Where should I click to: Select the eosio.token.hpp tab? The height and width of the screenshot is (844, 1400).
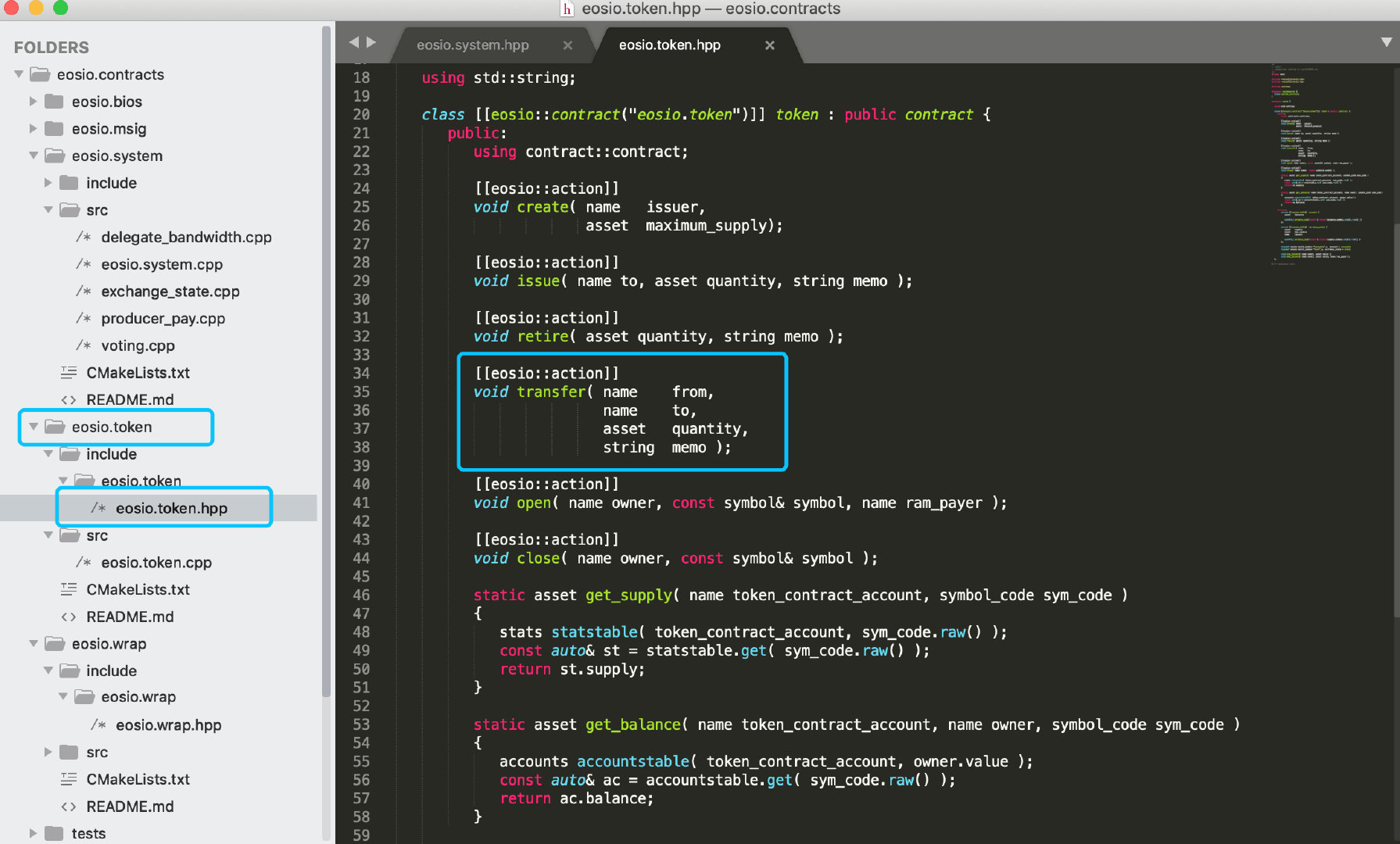tap(670, 45)
